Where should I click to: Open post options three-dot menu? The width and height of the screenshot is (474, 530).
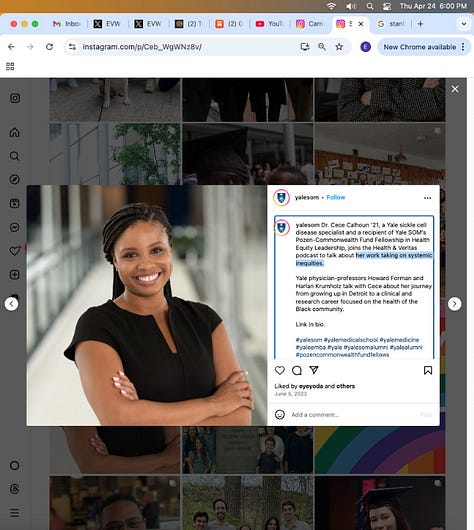(x=427, y=198)
